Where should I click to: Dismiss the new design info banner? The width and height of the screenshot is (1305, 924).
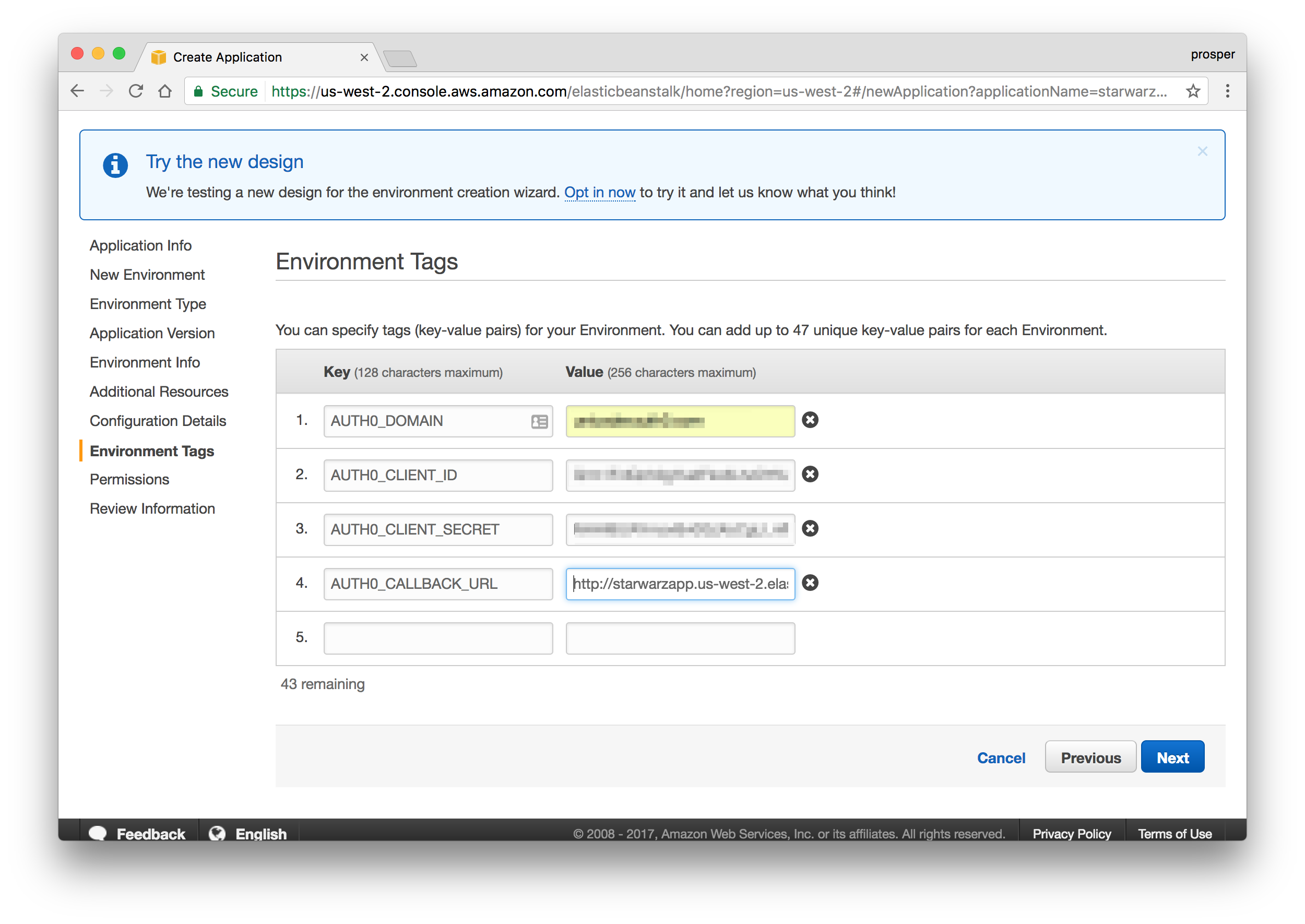pyautogui.click(x=1202, y=151)
